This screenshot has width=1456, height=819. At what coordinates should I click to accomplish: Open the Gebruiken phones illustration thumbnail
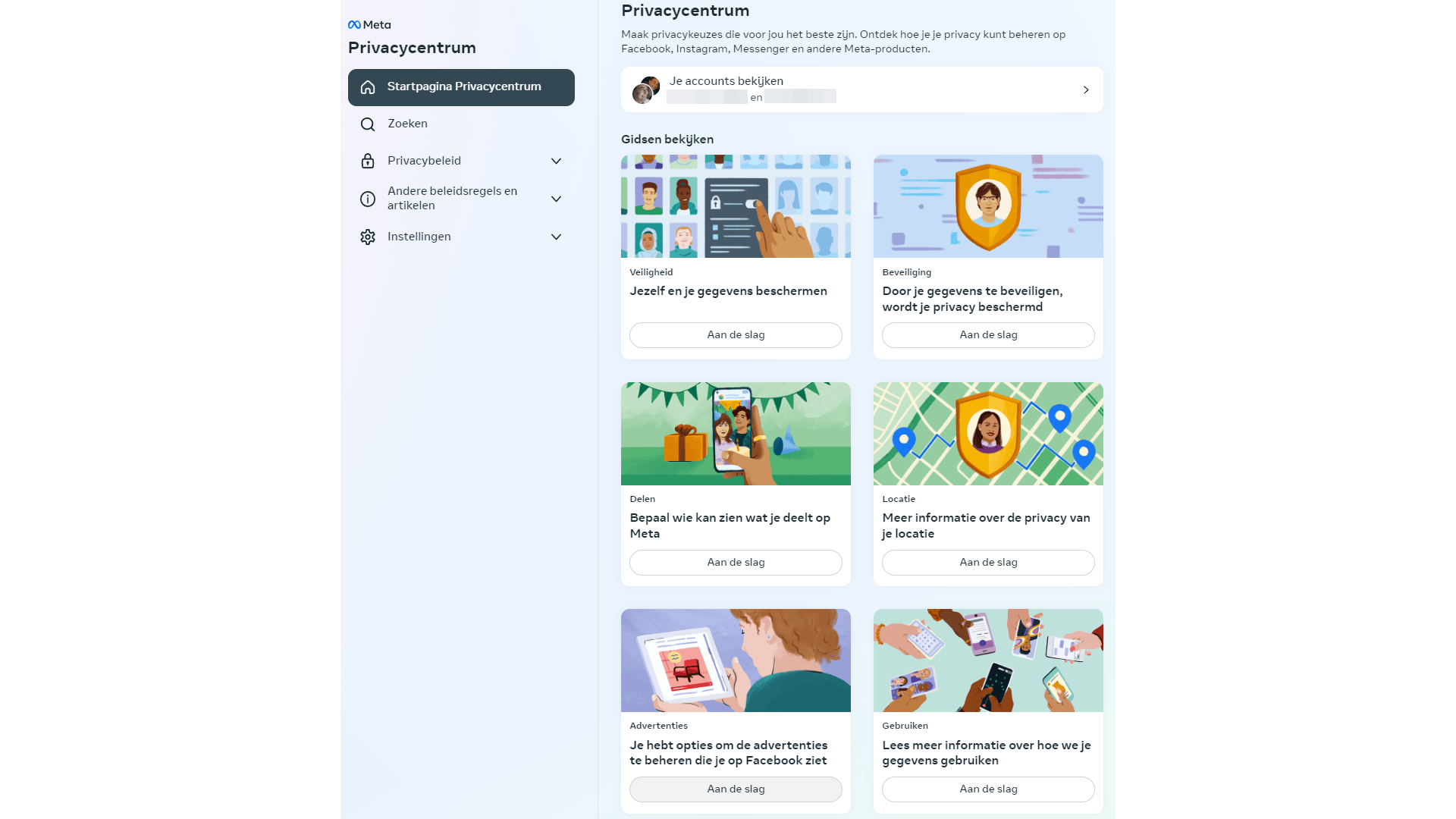click(988, 661)
